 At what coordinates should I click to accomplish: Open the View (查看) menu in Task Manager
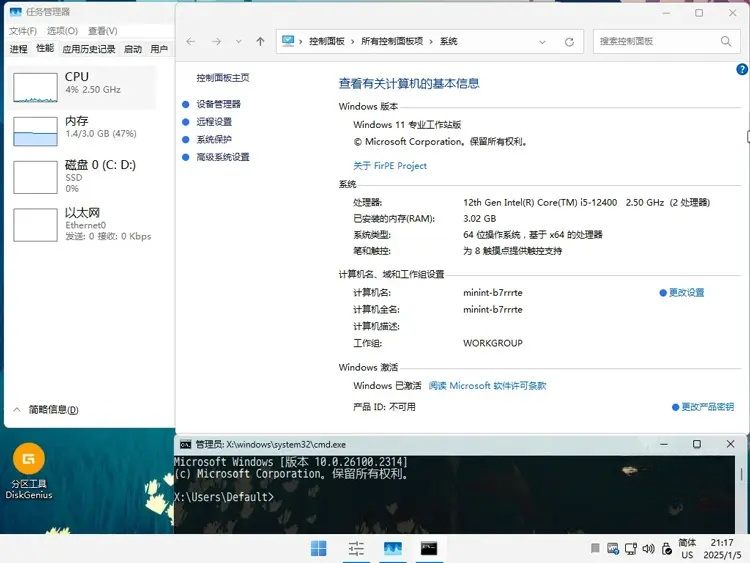(x=102, y=31)
